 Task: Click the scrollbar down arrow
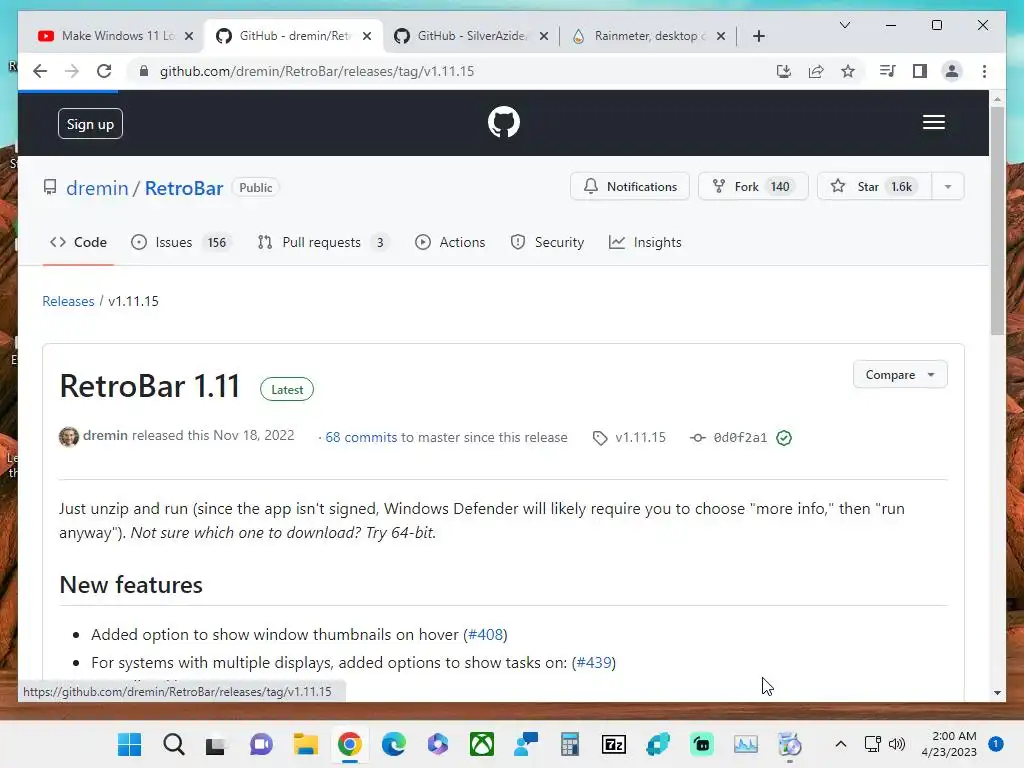pyautogui.click(x=997, y=693)
